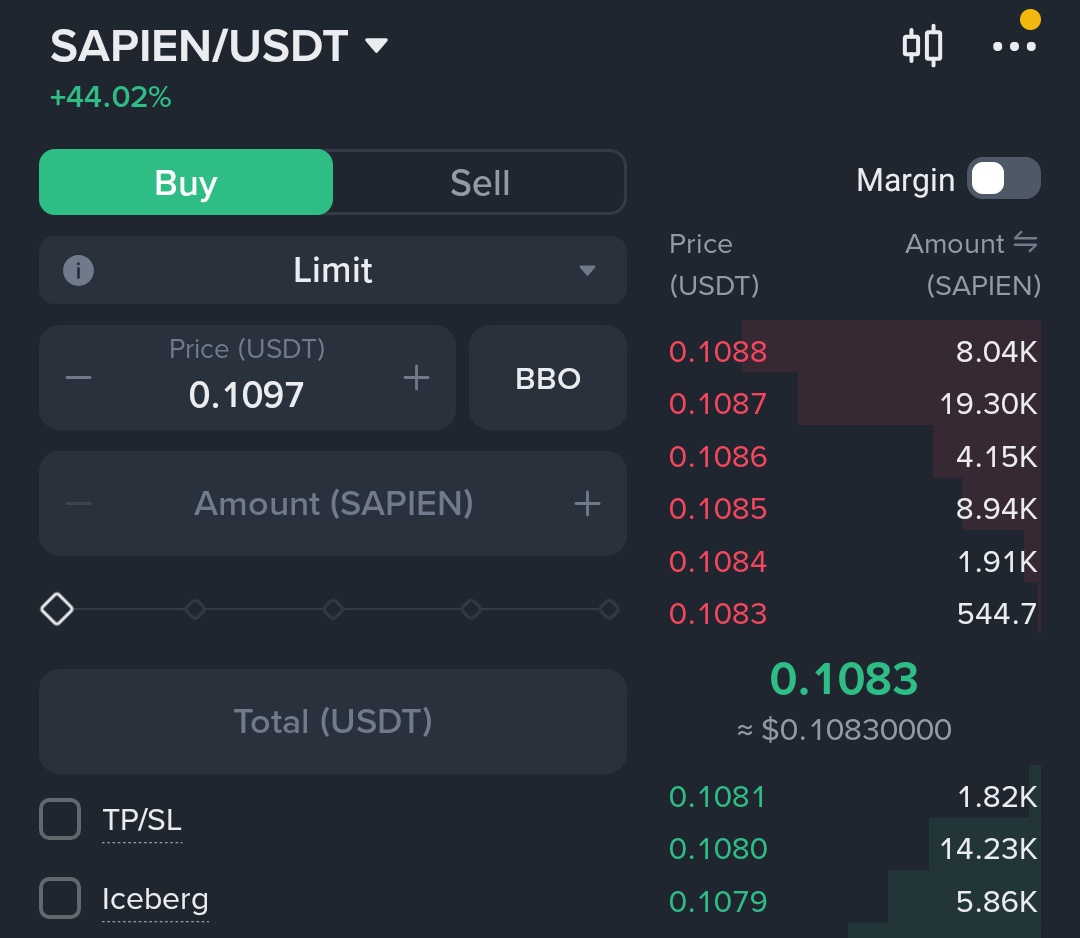Click the 8.94K ask amount
The width and height of the screenshot is (1080, 938).
point(996,509)
